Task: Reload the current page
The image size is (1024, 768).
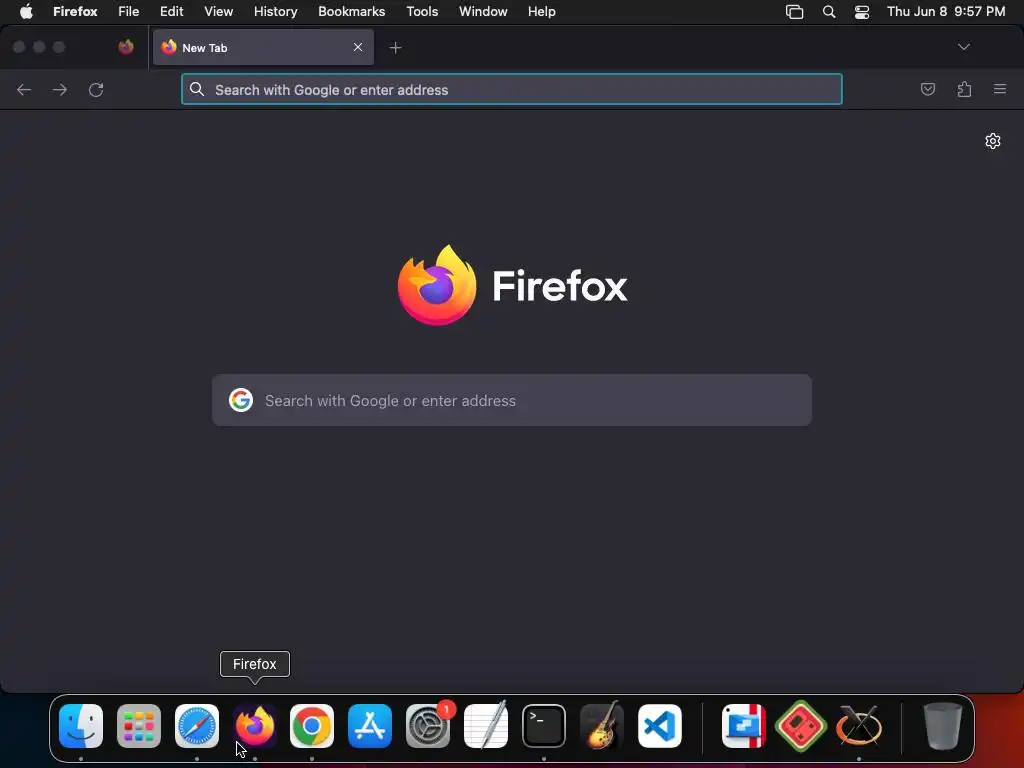Action: click(96, 89)
